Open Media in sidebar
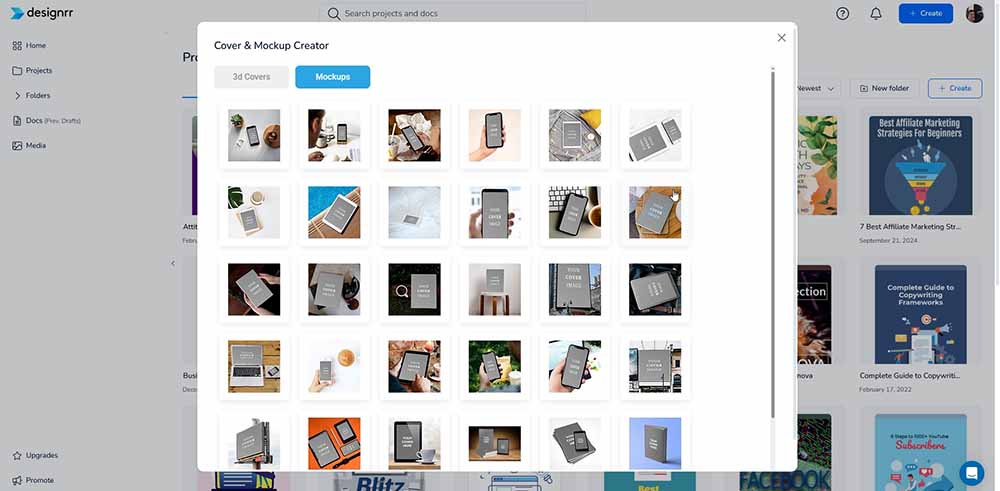Screen dimensions: 1000x491 pyautogui.click(x=29, y=145)
